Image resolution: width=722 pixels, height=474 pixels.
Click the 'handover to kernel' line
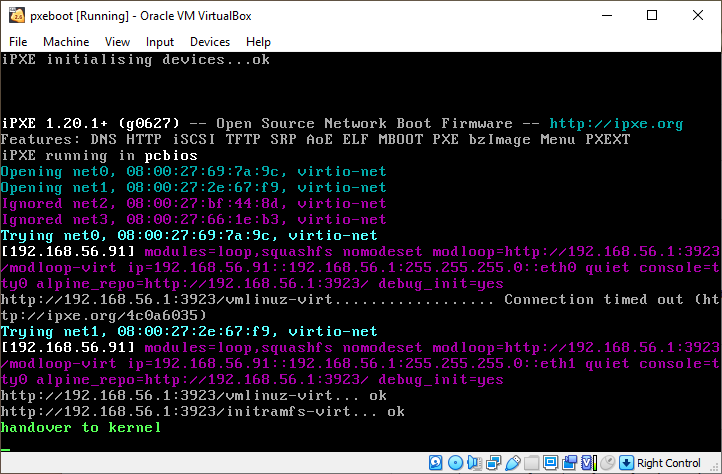(x=81, y=427)
